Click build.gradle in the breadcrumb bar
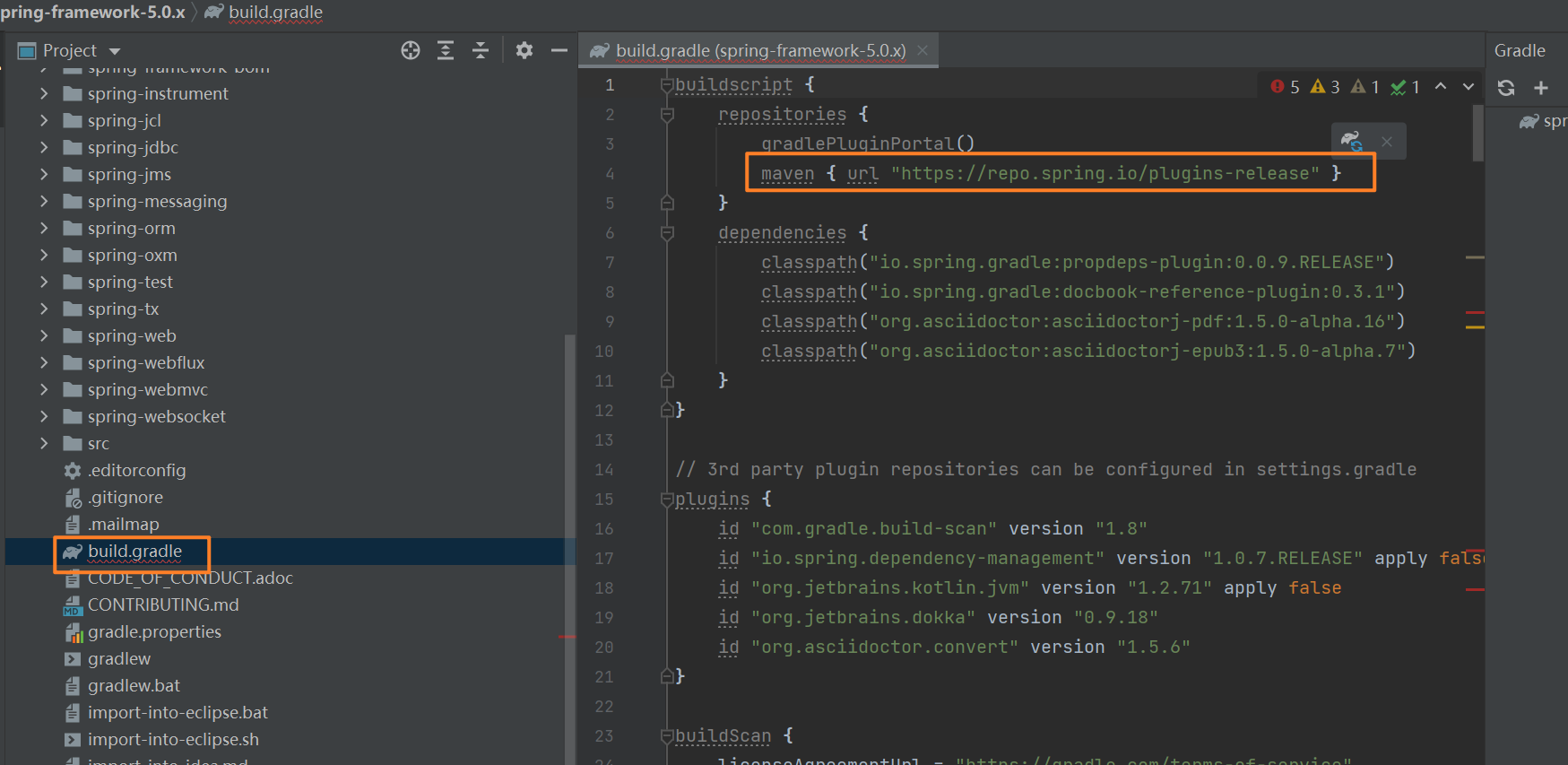Image resolution: width=1568 pixels, height=765 pixels. coord(274,12)
